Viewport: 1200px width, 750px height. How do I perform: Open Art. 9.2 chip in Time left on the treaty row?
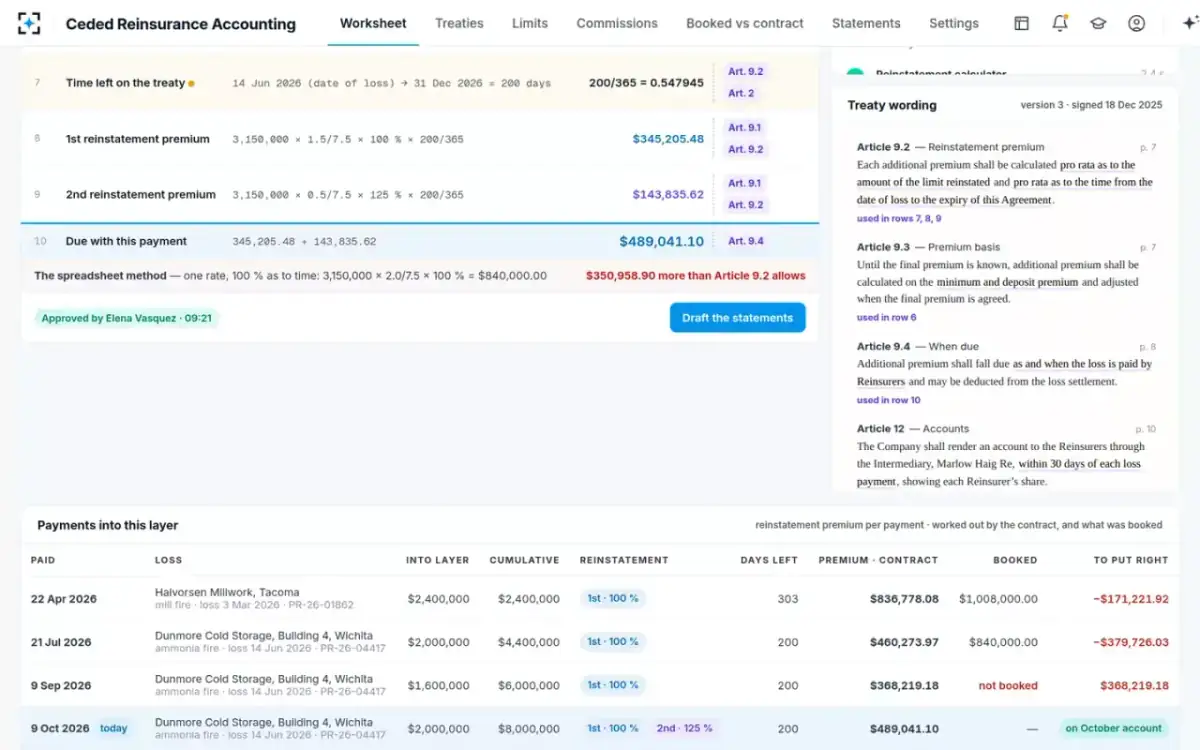tap(745, 72)
